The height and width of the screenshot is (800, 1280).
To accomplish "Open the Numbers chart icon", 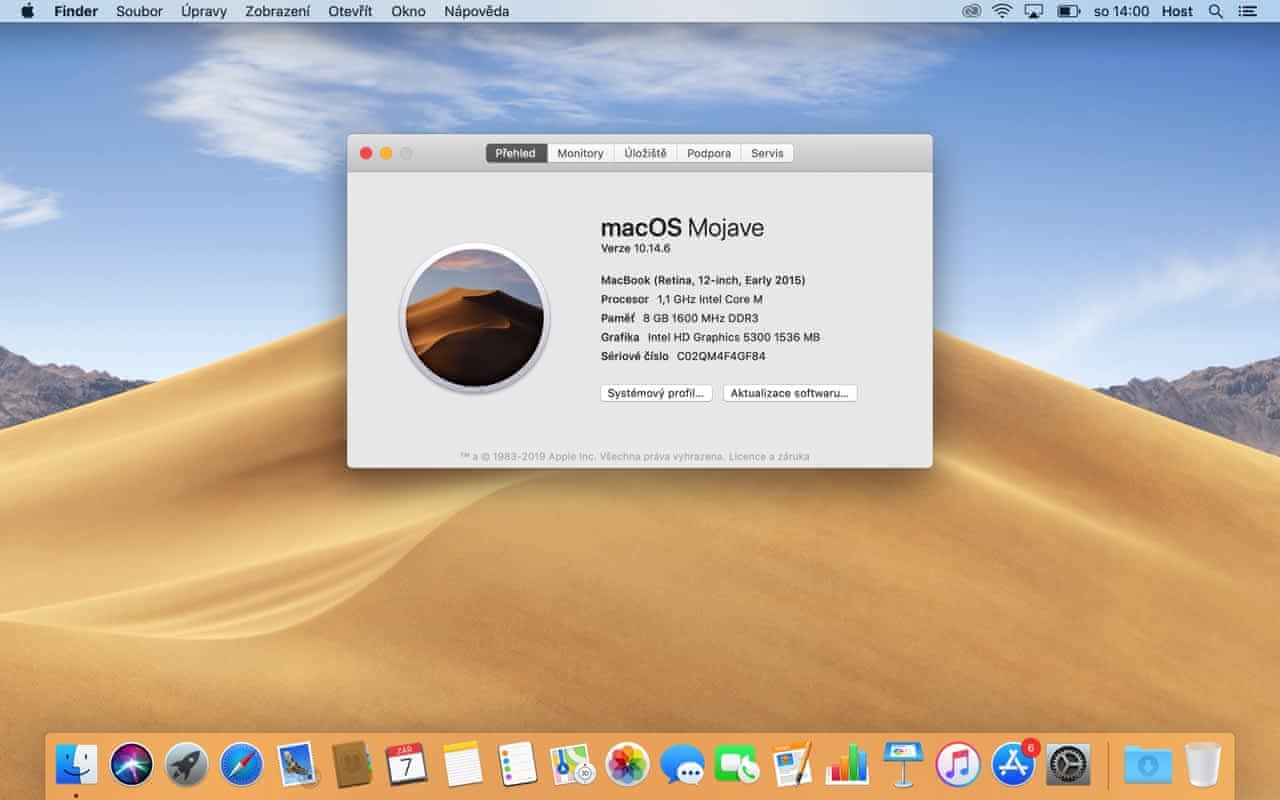I will pos(847,765).
